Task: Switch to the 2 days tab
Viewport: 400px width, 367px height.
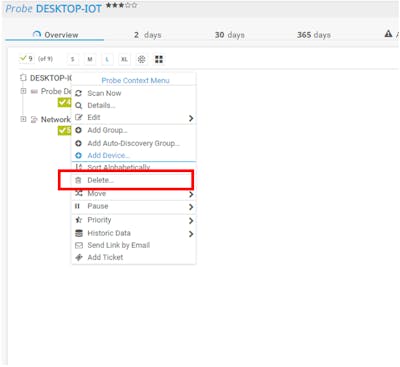Action: (148, 35)
